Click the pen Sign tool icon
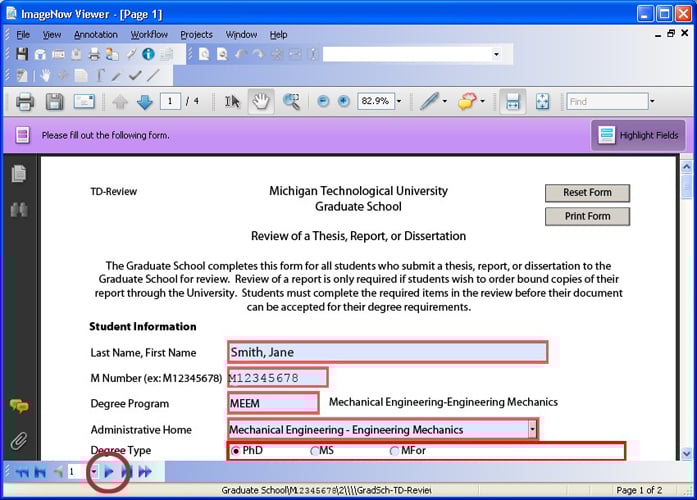This screenshot has height=500, width=697. point(429,101)
